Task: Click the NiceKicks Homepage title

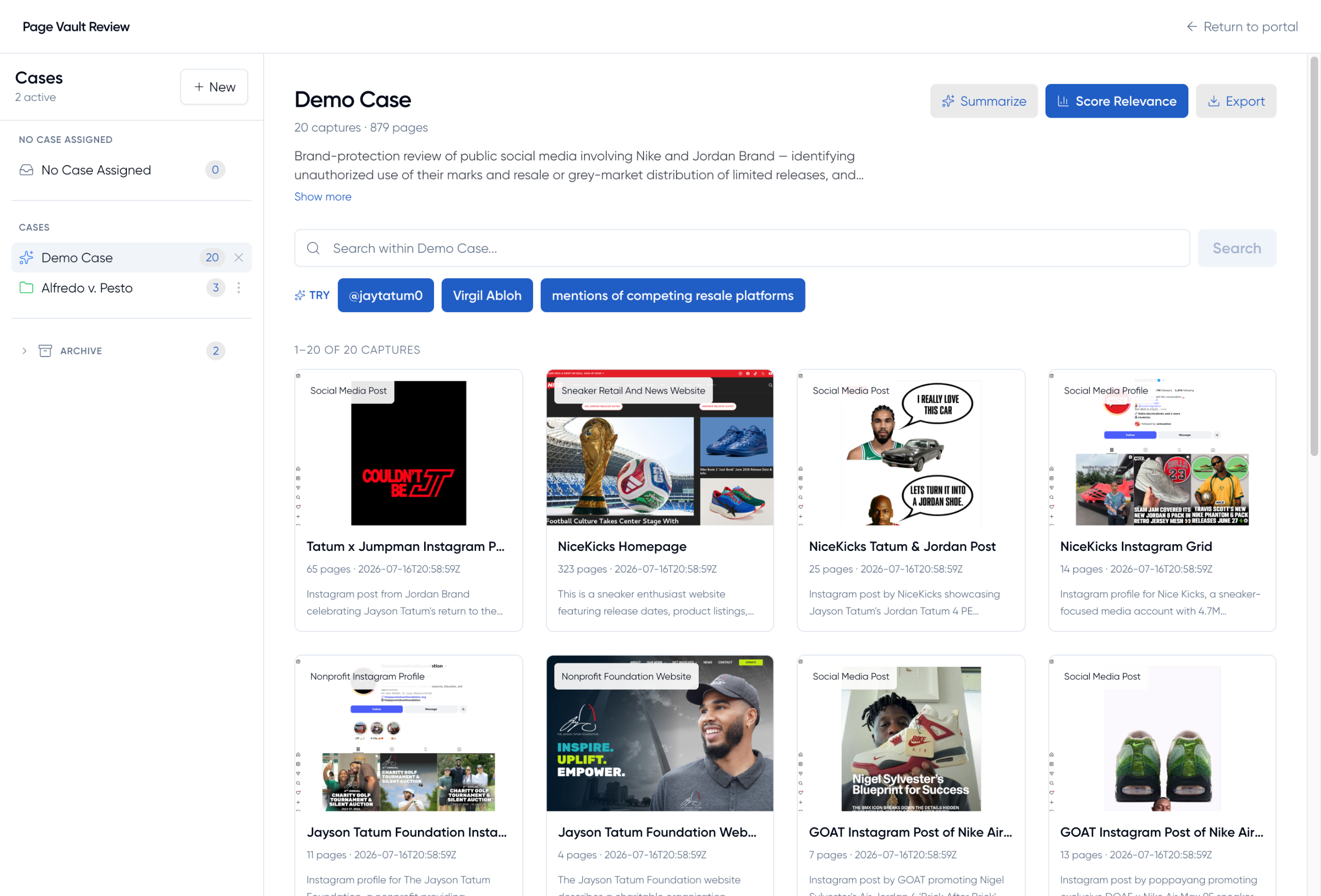Action: pos(622,547)
